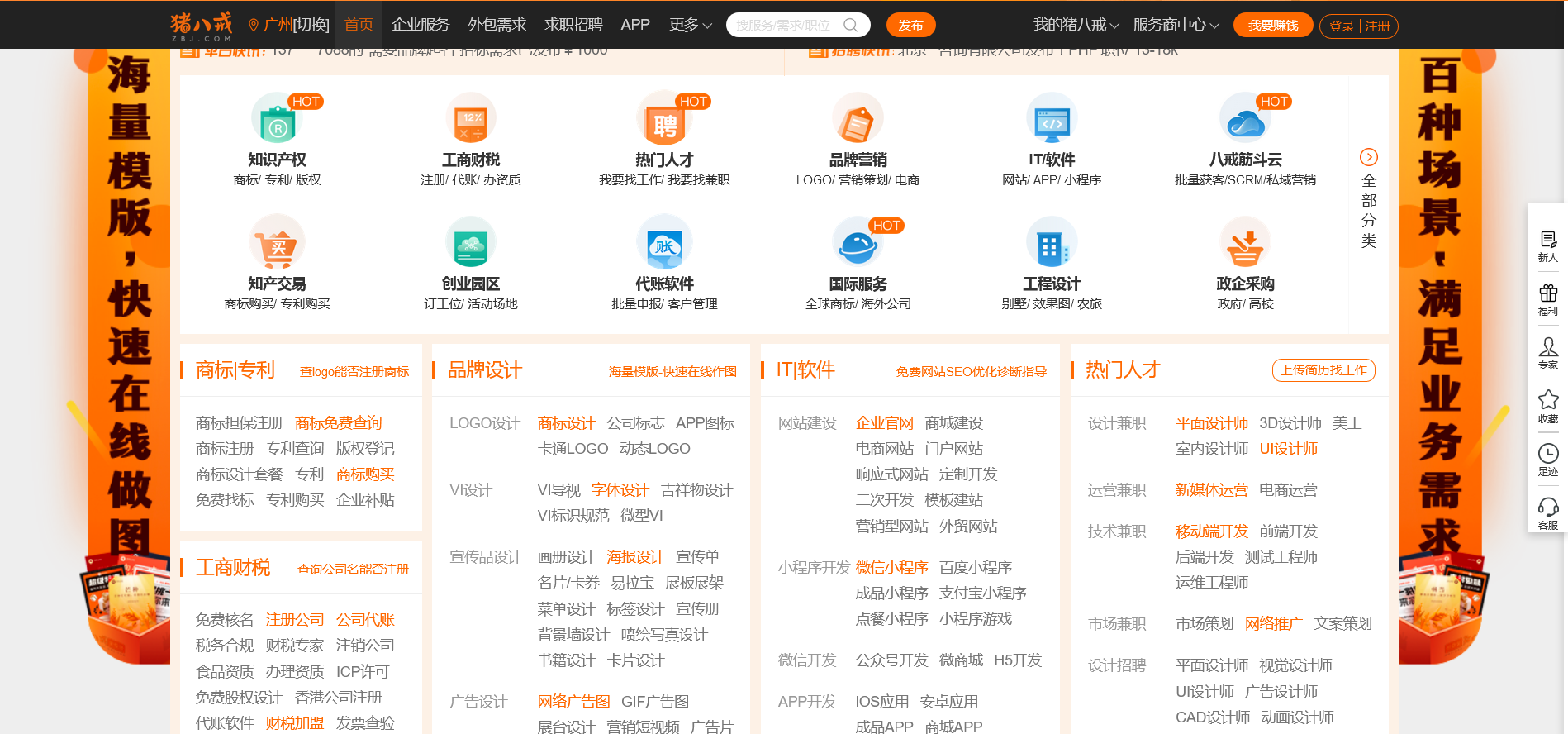Click the 全部分类 circular arrow icon
1568x734 pixels.
1368,157
